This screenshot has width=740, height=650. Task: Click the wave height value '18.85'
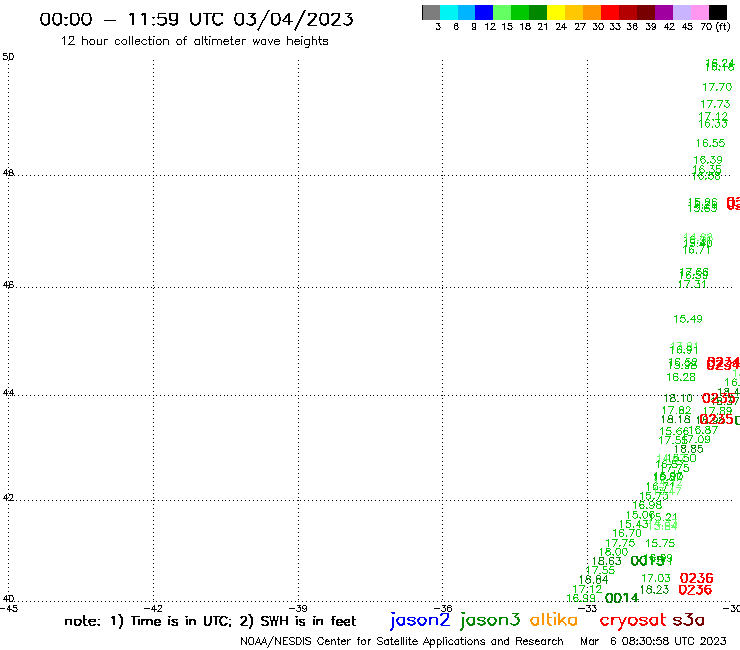pyautogui.click(x=689, y=449)
